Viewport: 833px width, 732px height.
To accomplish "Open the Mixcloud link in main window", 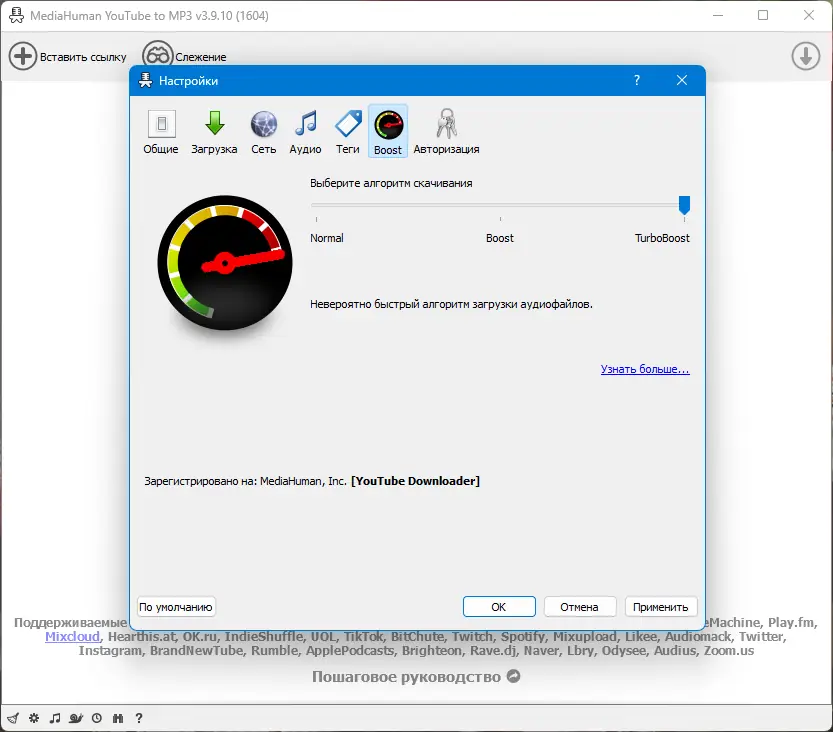I will pos(72,636).
